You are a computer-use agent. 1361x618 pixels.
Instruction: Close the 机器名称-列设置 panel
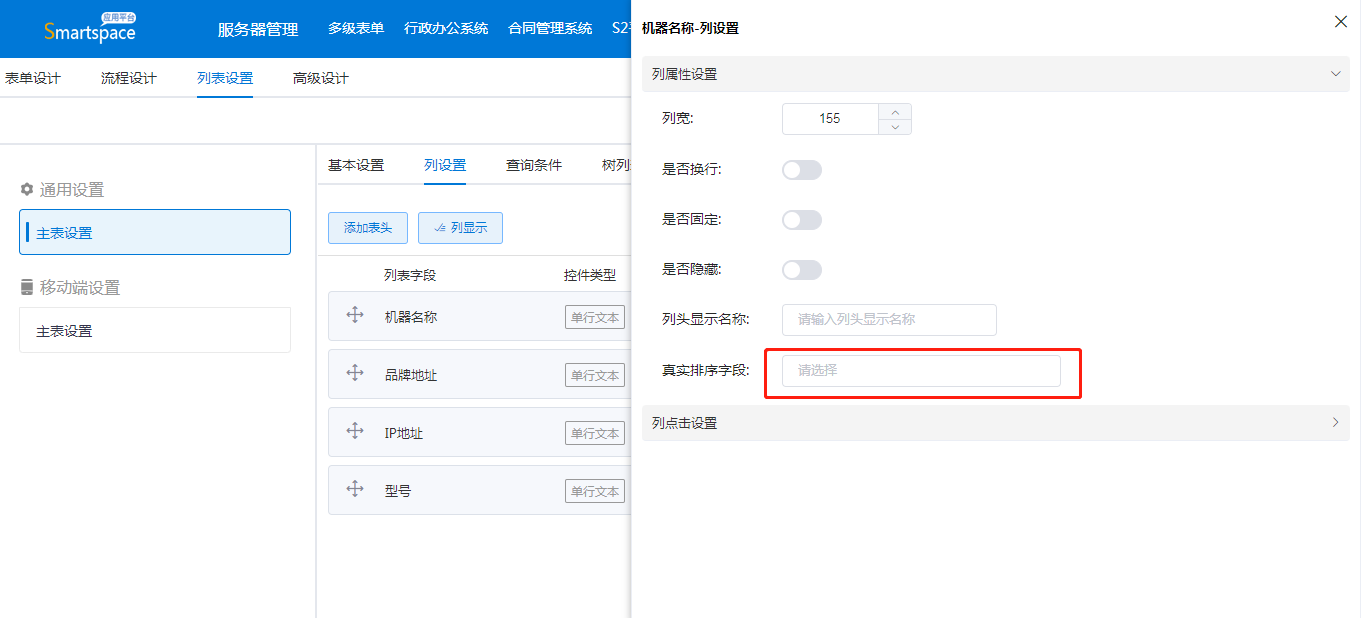click(x=1341, y=21)
